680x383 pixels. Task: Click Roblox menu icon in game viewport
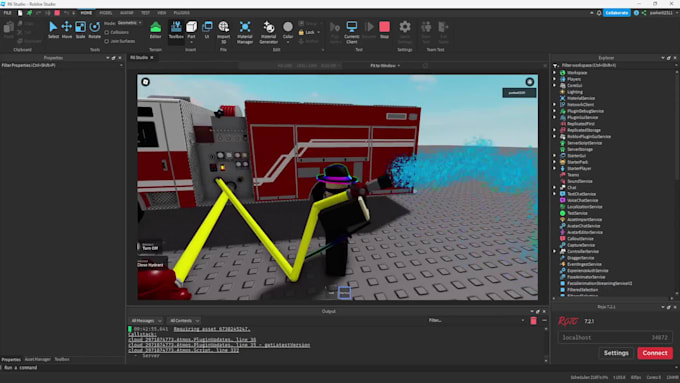coord(146,82)
